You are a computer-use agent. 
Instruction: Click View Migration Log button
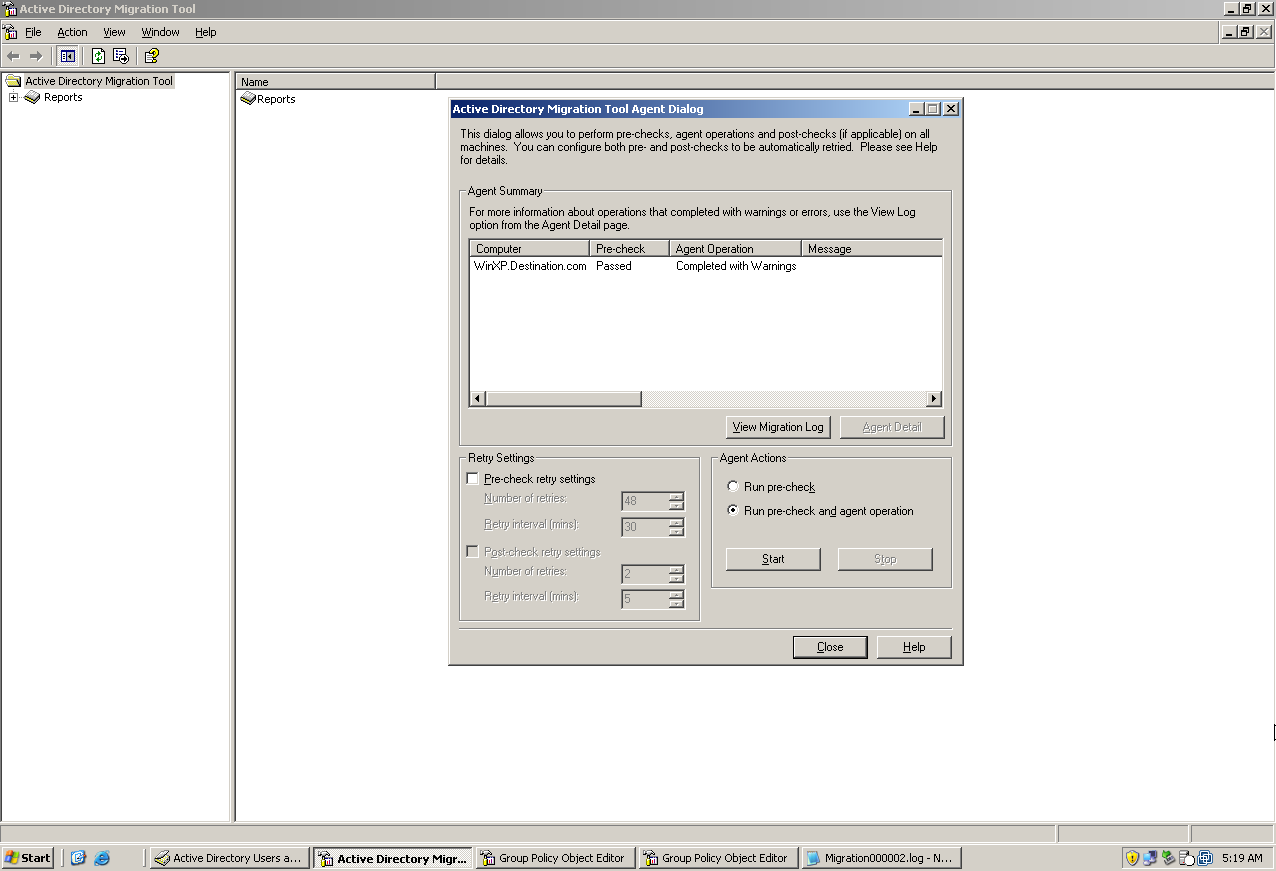click(778, 427)
